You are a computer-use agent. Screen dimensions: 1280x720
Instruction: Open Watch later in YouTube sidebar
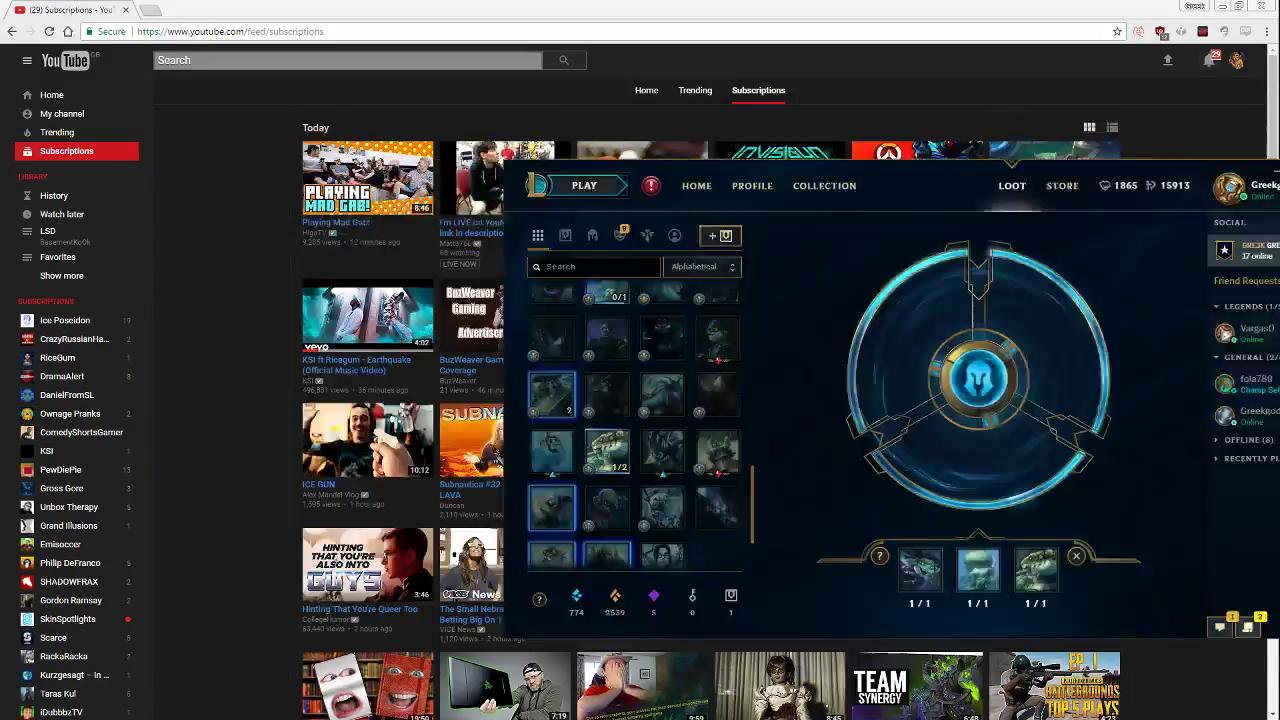click(x=62, y=215)
